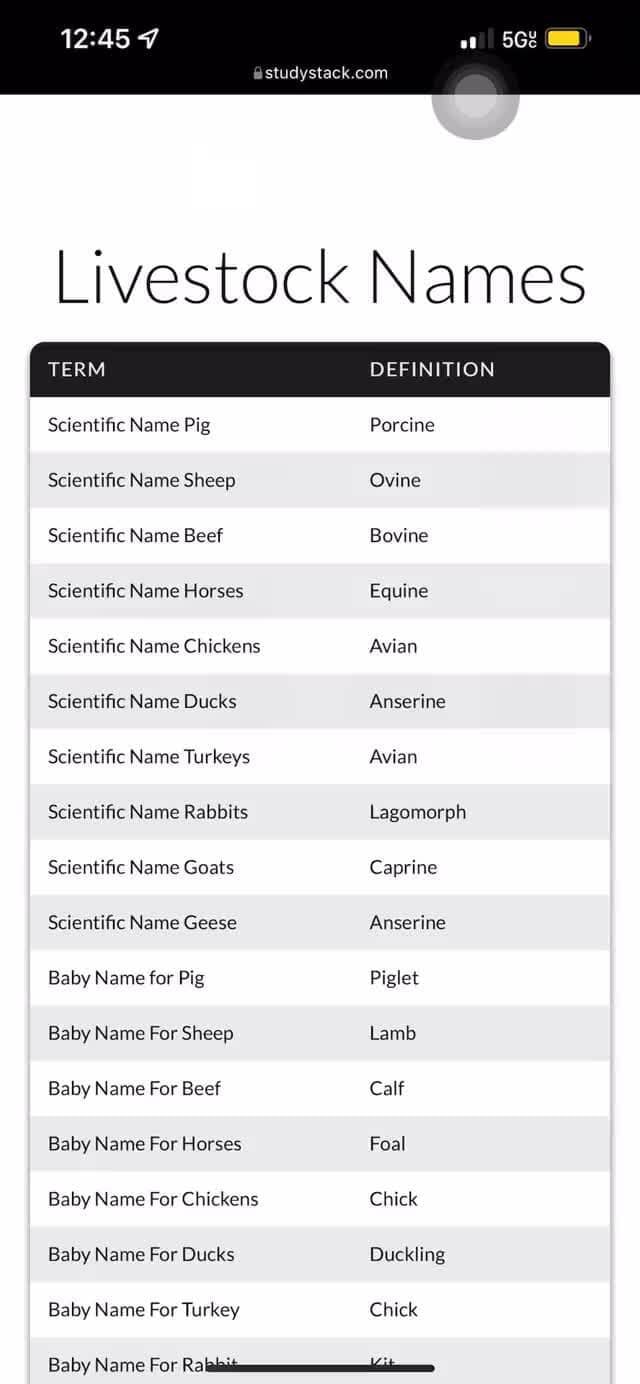Click the TERM column header
Image resolution: width=640 pixels, height=1384 pixels.
[x=76, y=369]
